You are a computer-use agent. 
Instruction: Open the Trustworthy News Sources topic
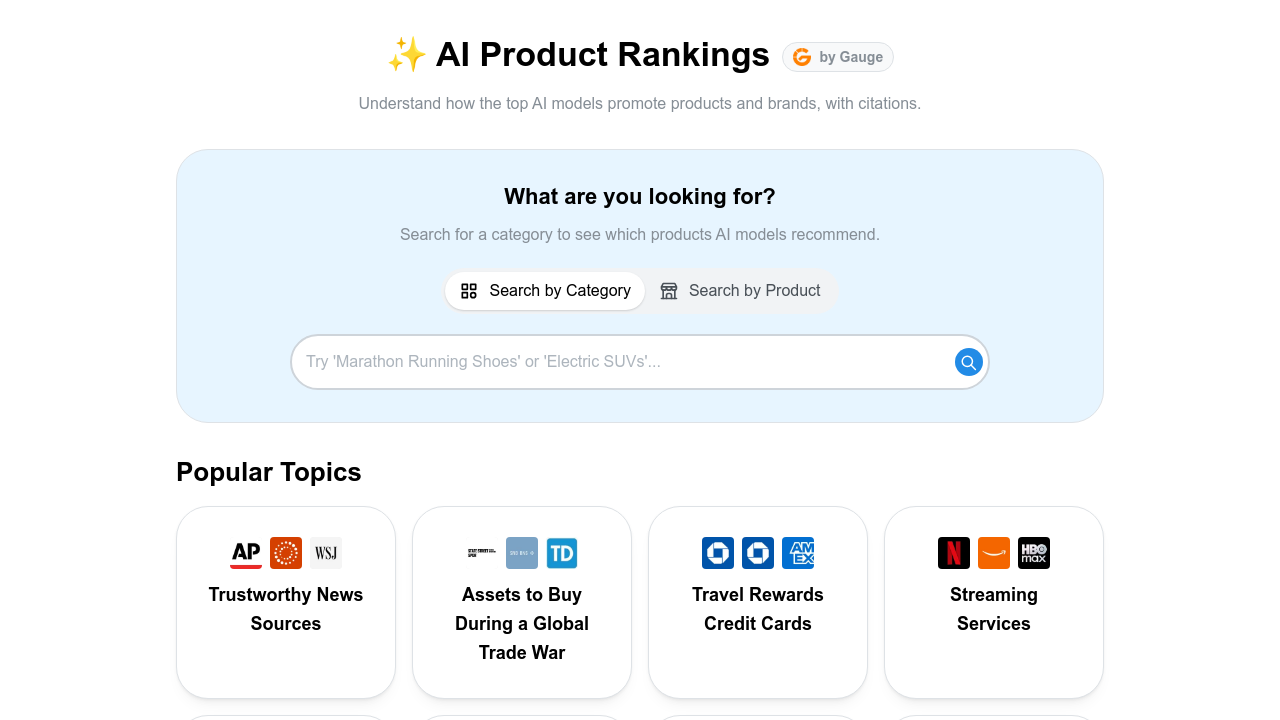pyautogui.click(x=285, y=602)
